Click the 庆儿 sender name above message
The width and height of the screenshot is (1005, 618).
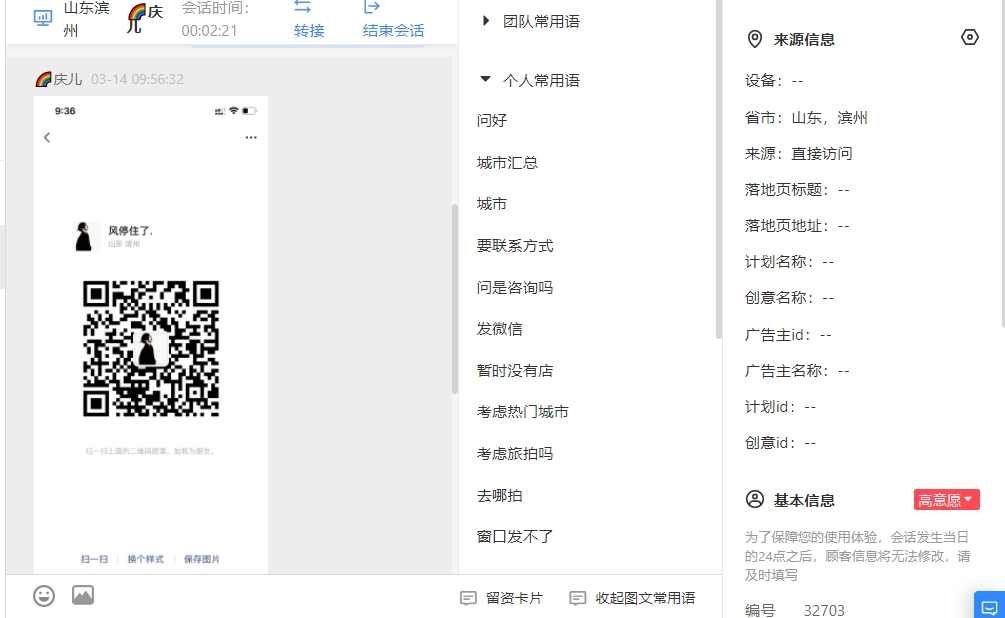click(67, 79)
